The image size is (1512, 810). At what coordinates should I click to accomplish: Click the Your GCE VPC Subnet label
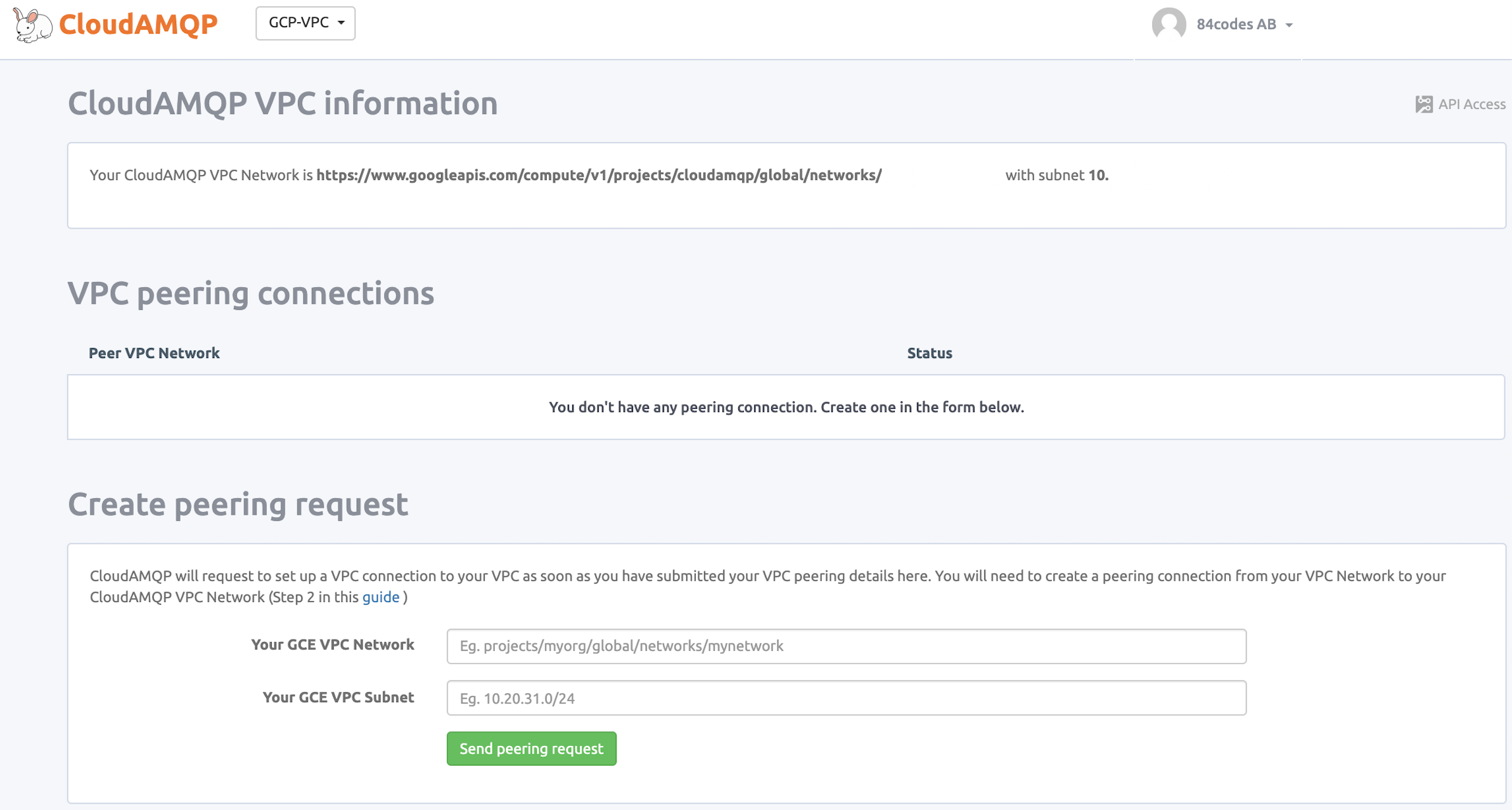(x=338, y=697)
